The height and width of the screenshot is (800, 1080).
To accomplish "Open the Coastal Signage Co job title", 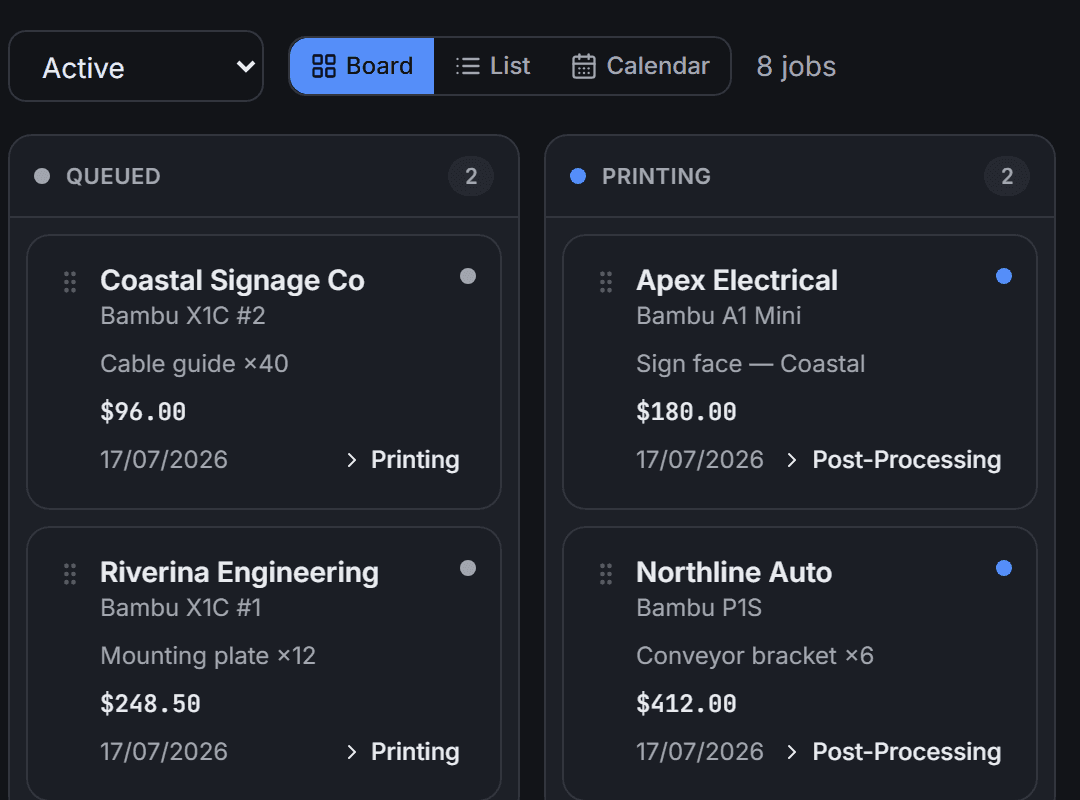I will [232, 280].
